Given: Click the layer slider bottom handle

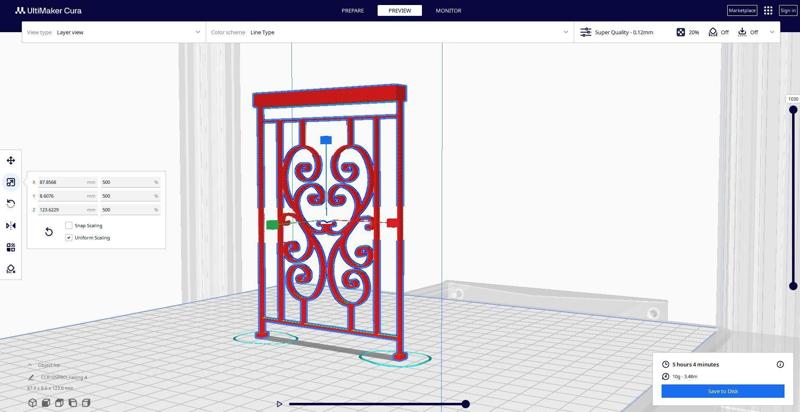Looking at the screenshot, I should 793,286.
